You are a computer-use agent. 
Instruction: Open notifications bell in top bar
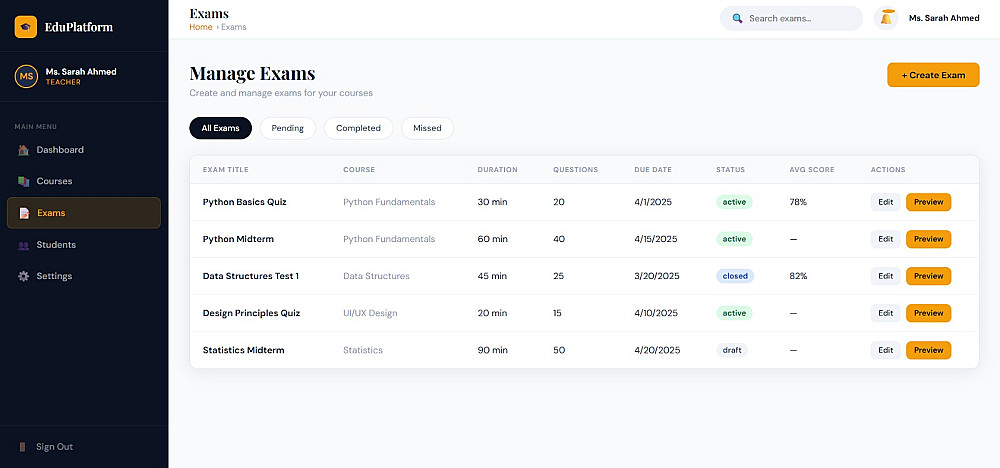coord(886,18)
